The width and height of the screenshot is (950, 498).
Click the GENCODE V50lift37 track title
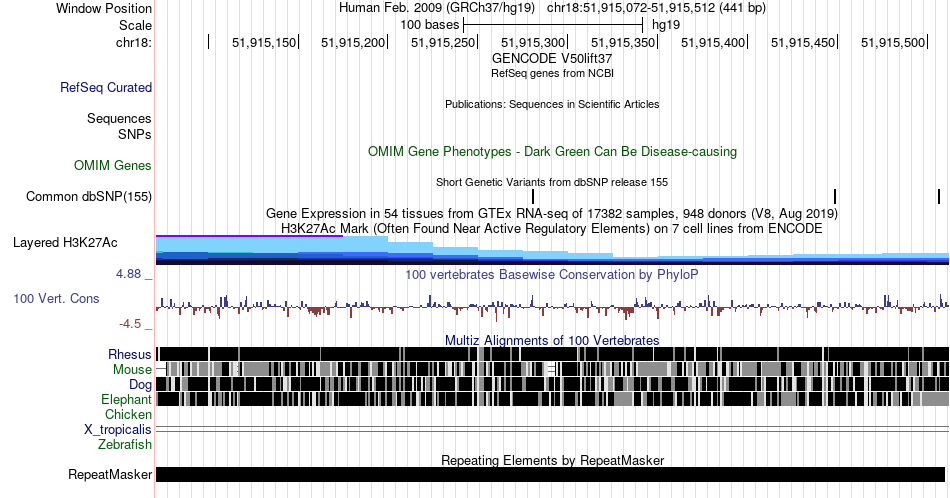(x=552, y=59)
